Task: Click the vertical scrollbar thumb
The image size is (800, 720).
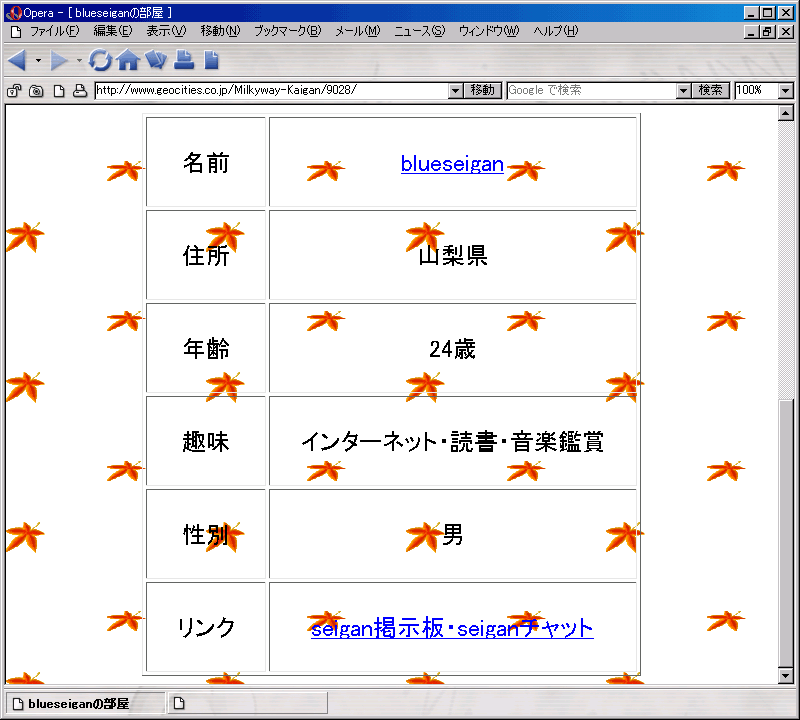Action: click(786, 533)
